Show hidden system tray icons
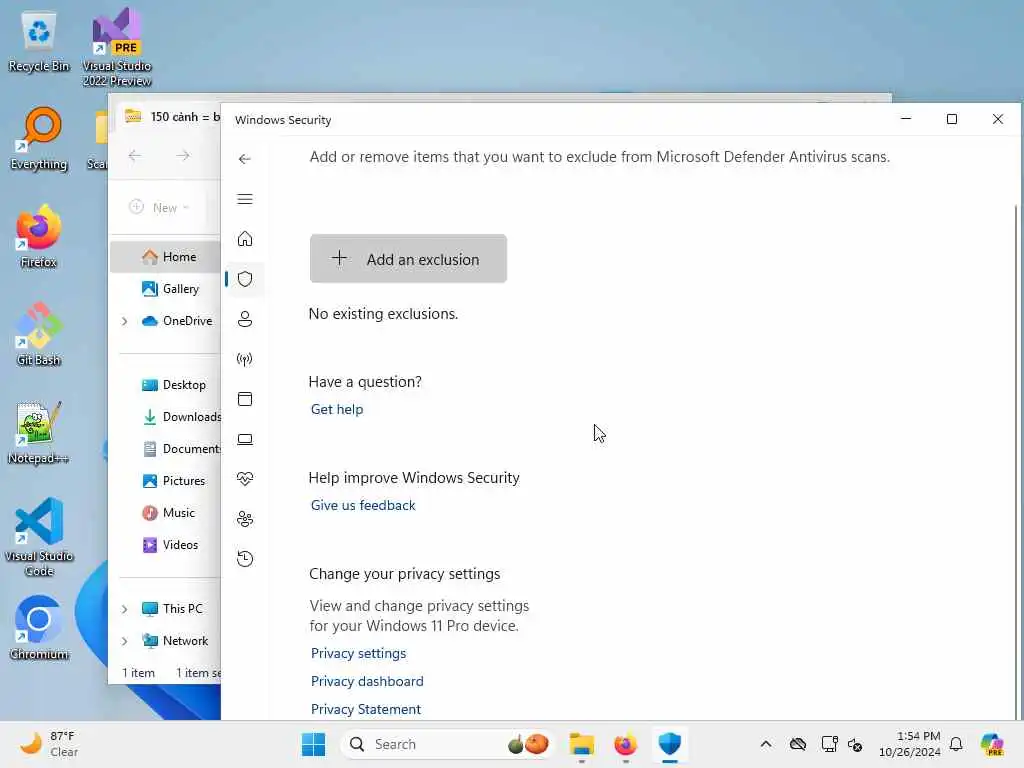 pyautogui.click(x=766, y=744)
